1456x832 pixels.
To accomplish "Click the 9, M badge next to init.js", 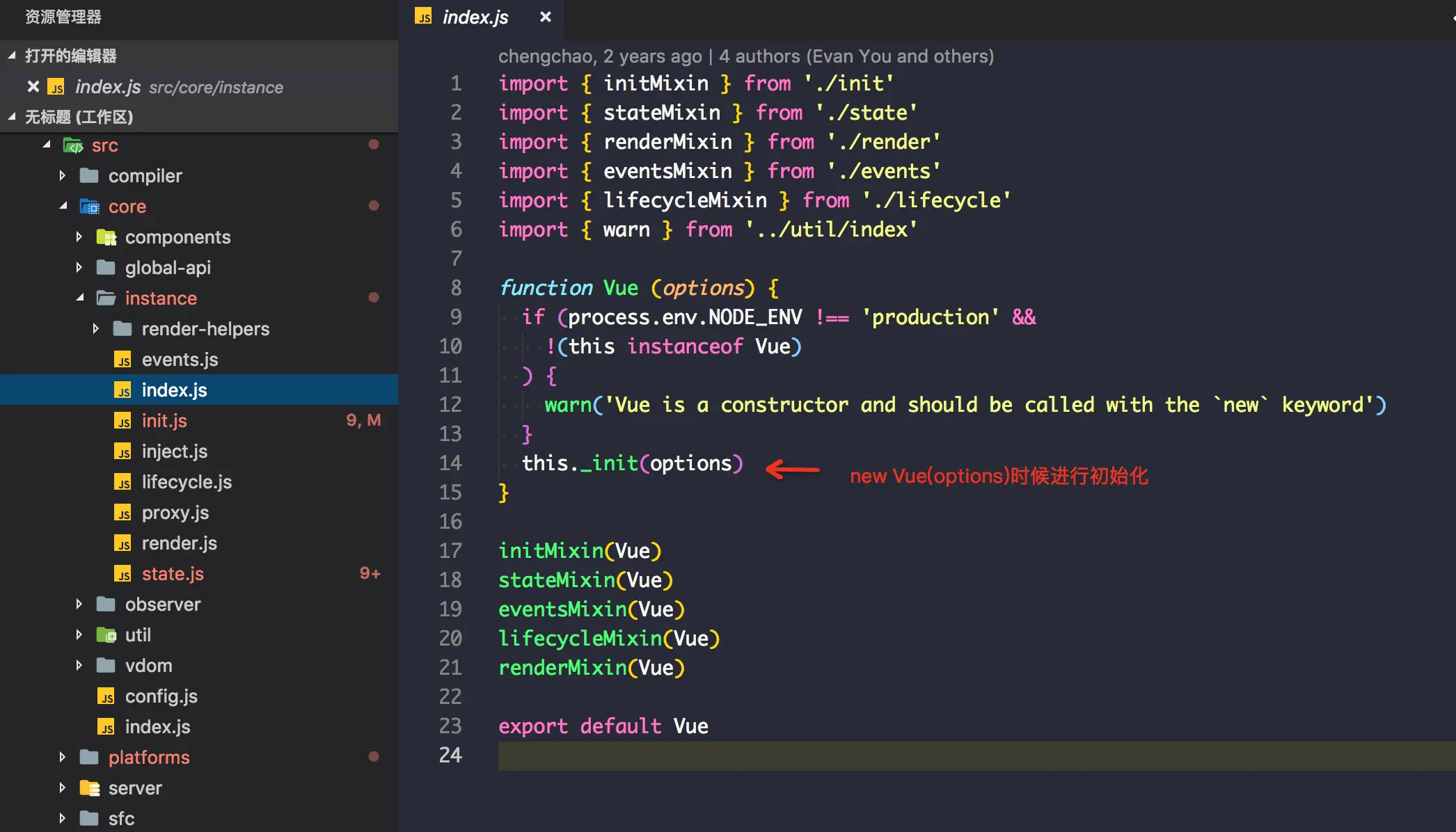I will [x=363, y=420].
